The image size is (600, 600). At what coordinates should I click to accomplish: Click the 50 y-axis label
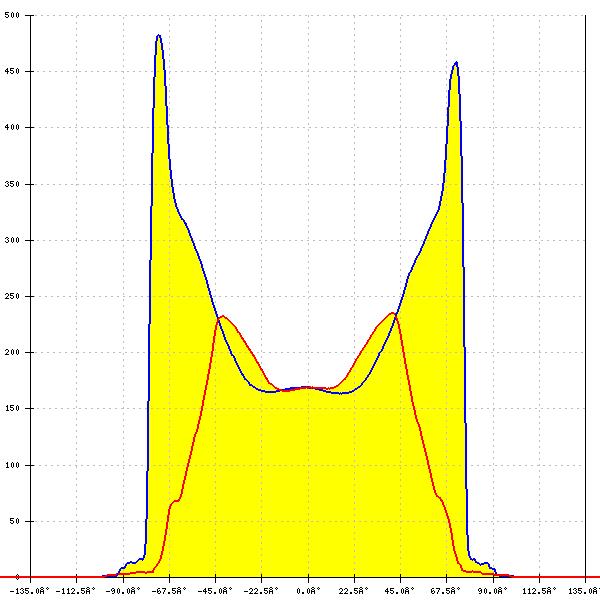pos(14,522)
